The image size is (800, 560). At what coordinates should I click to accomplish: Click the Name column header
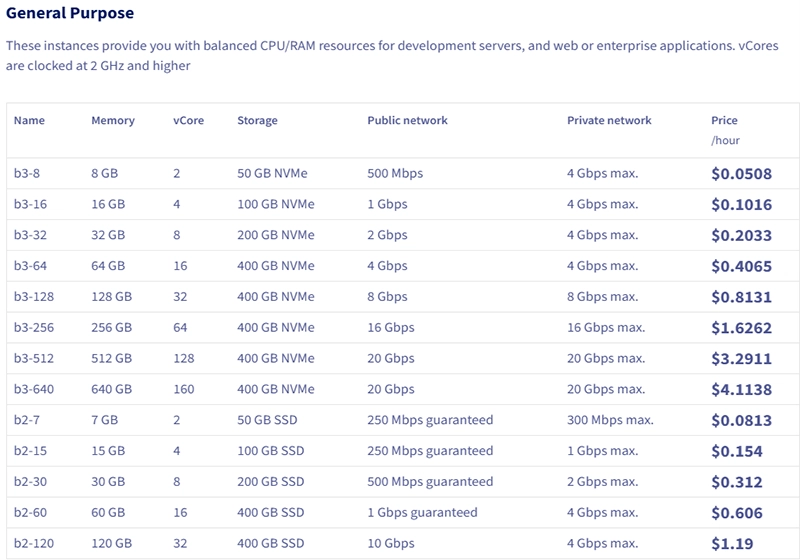(29, 121)
